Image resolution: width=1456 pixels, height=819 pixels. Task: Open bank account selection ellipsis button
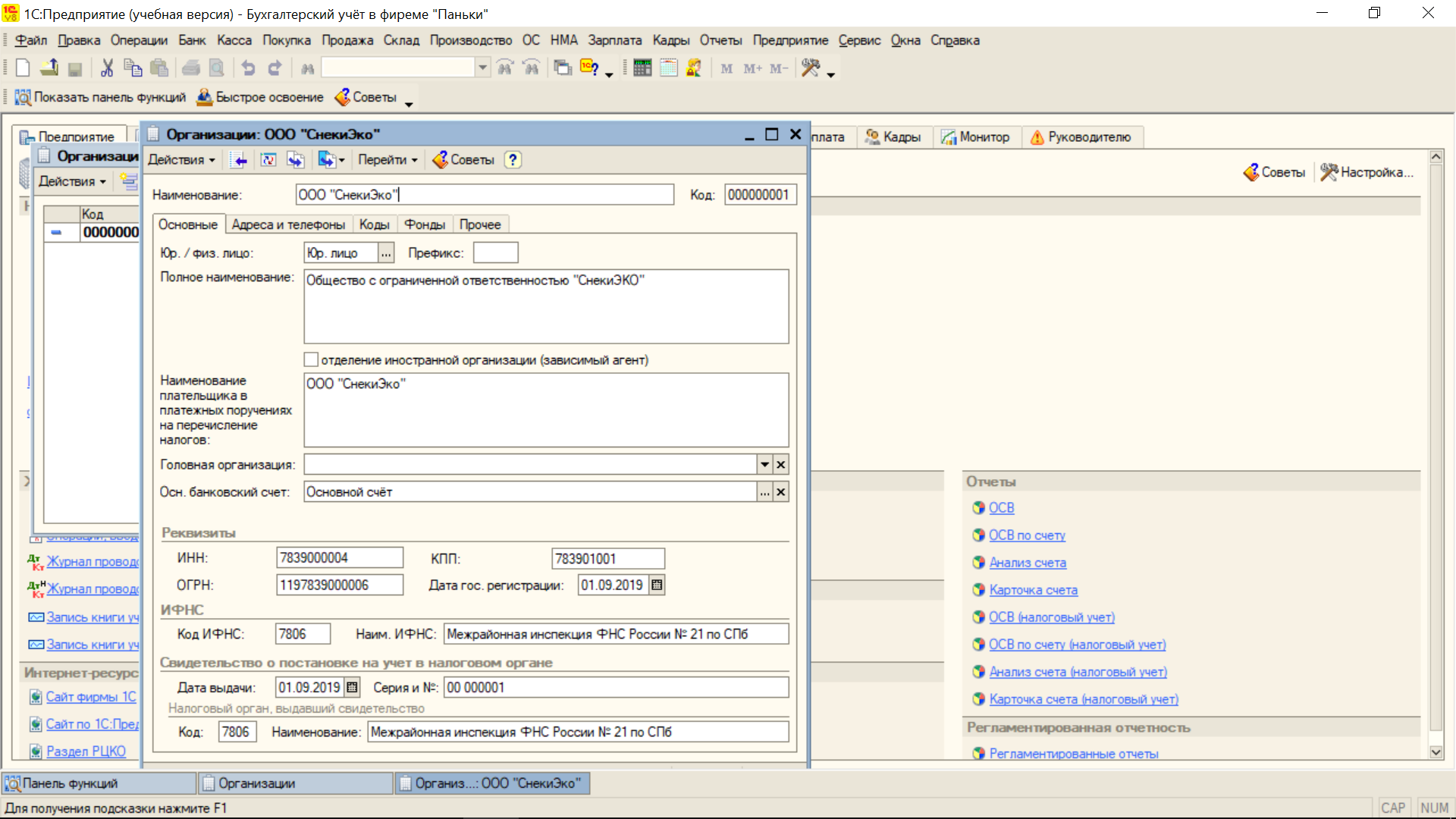[764, 492]
